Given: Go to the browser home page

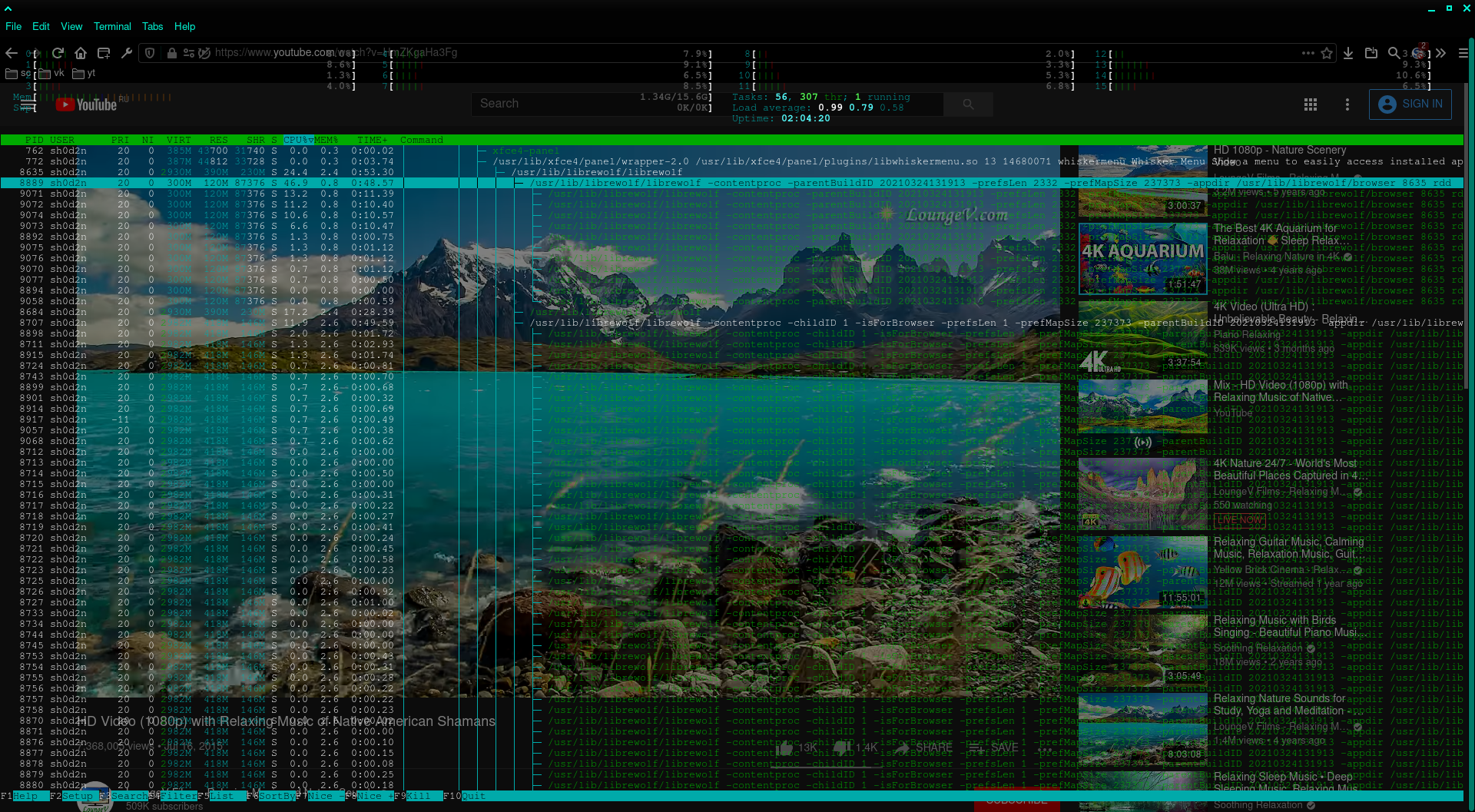Looking at the screenshot, I should (x=81, y=53).
